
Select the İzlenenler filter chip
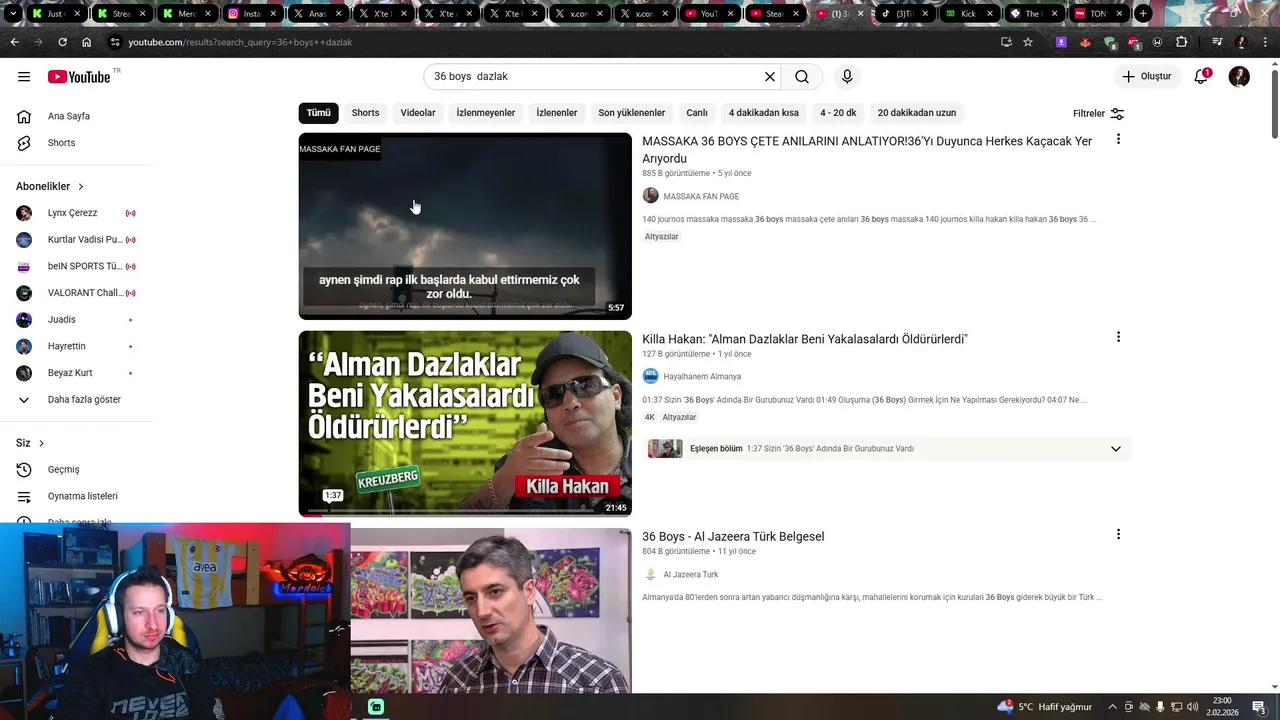[x=557, y=113]
